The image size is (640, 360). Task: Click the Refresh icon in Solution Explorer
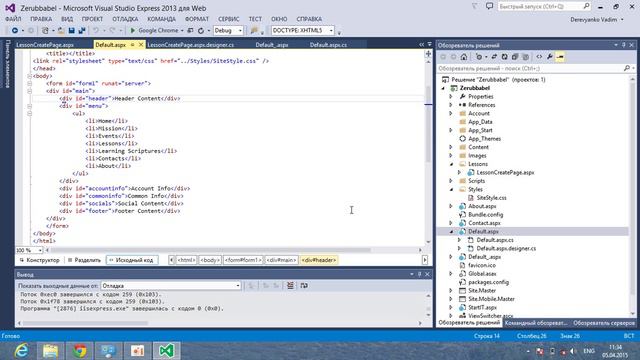pos(504,57)
